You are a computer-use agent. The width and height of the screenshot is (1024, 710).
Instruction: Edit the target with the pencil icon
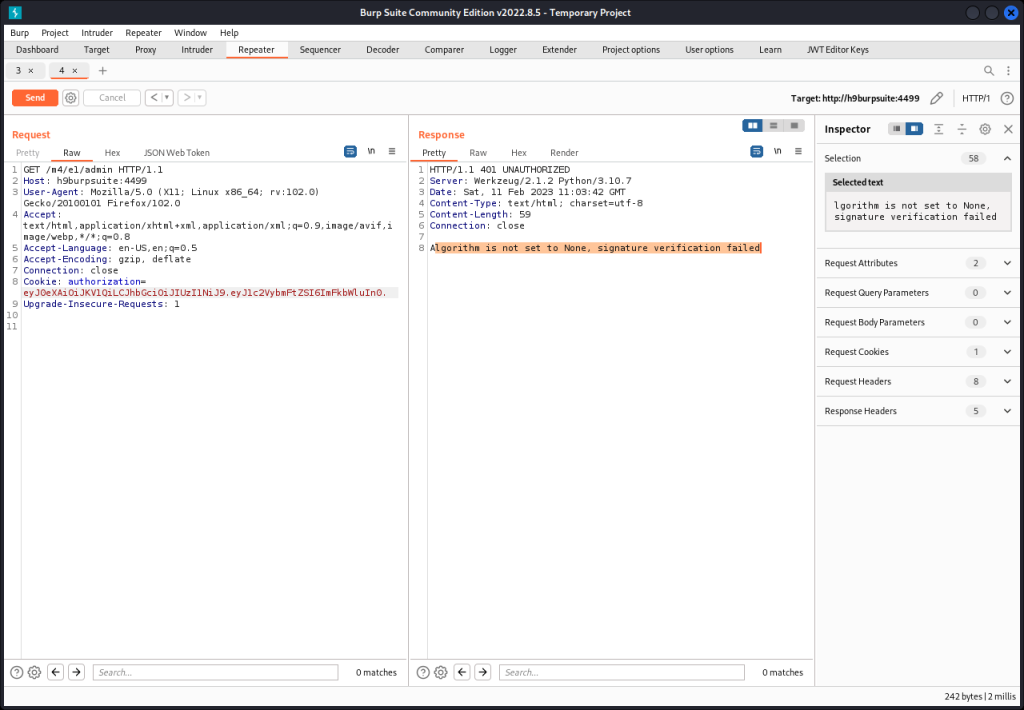coord(936,99)
